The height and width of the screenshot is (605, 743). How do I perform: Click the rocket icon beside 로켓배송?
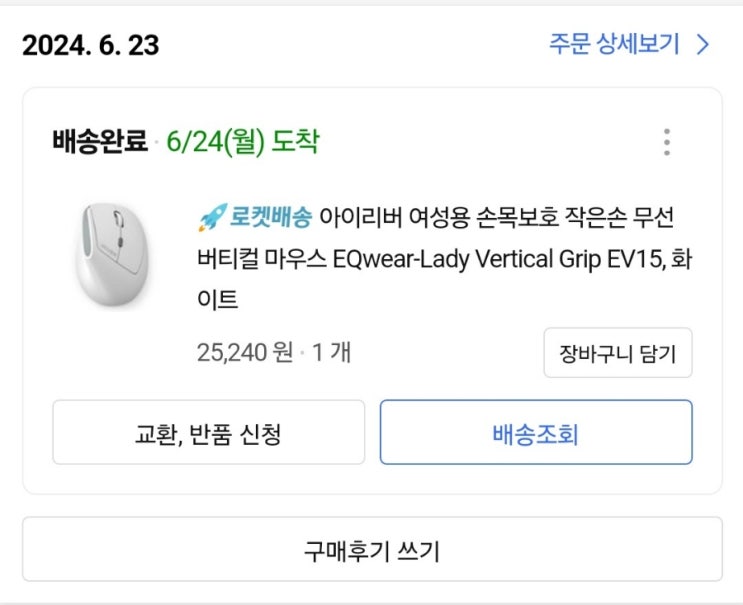pyautogui.click(x=211, y=217)
